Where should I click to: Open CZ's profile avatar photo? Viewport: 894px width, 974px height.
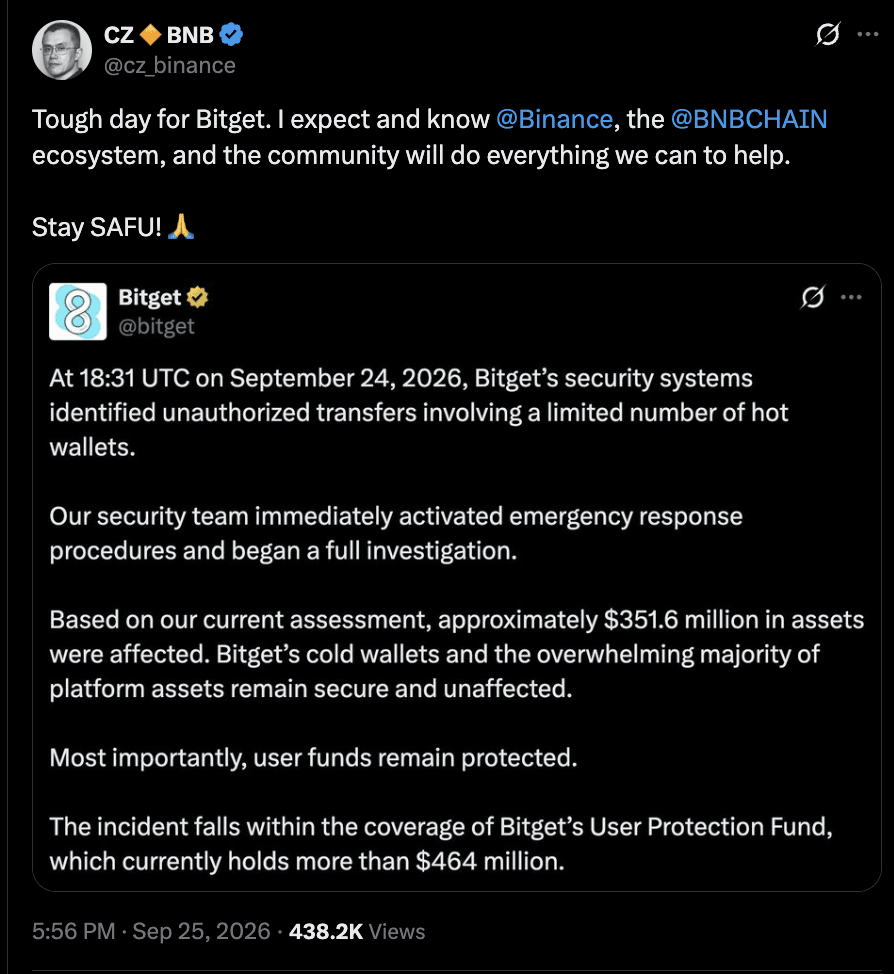(62, 50)
